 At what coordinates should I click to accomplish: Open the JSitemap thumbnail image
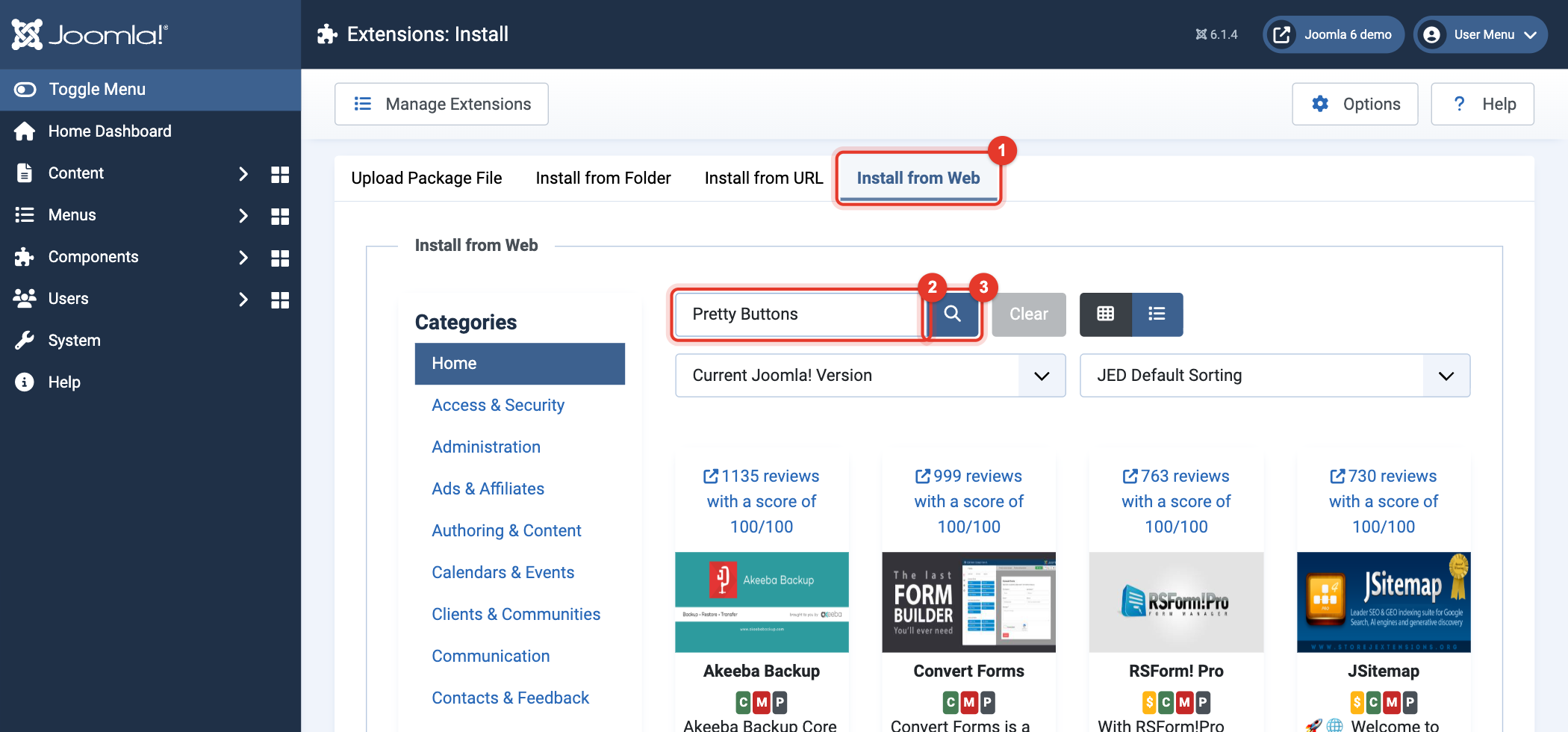(1384, 602)
